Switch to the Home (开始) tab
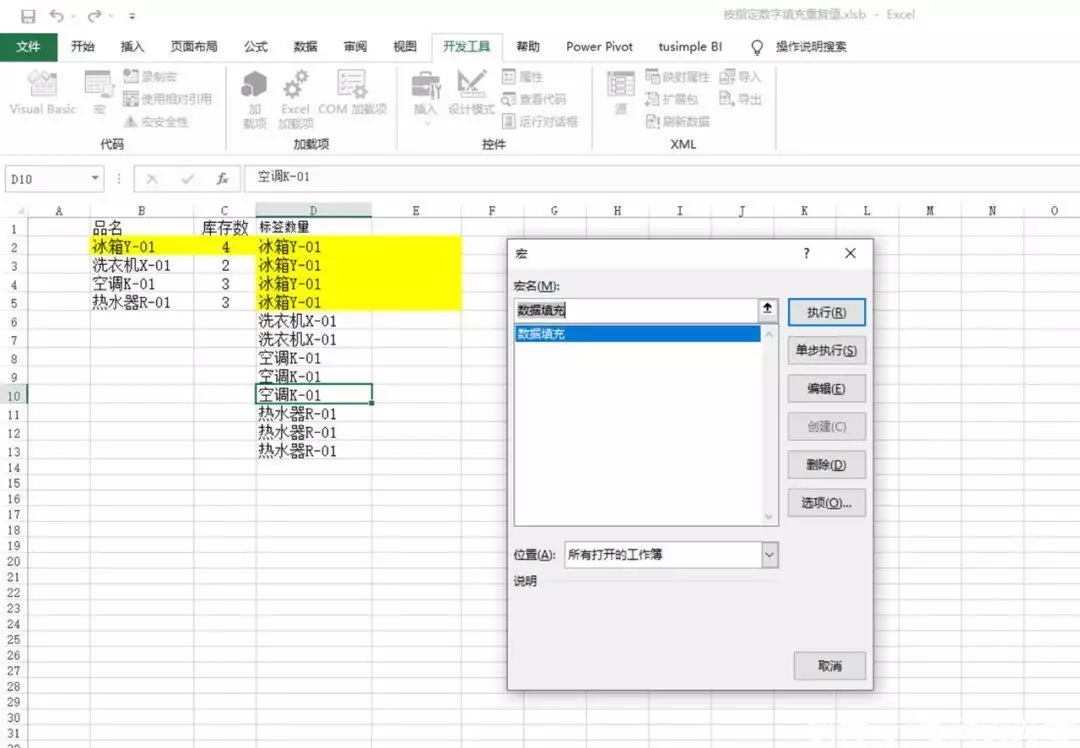The image size is (1080, 748). [x=83, y=47]
